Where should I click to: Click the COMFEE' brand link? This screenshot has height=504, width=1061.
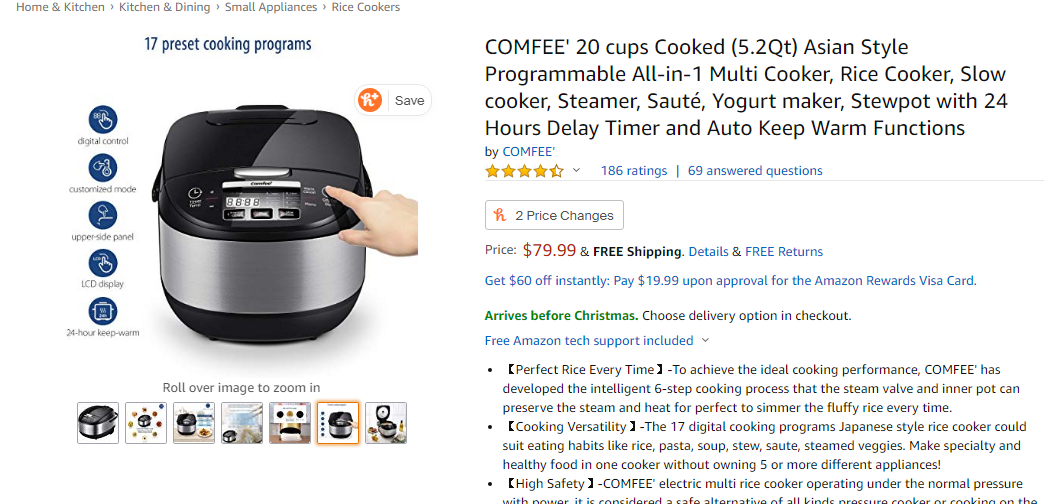pos(528,151)
